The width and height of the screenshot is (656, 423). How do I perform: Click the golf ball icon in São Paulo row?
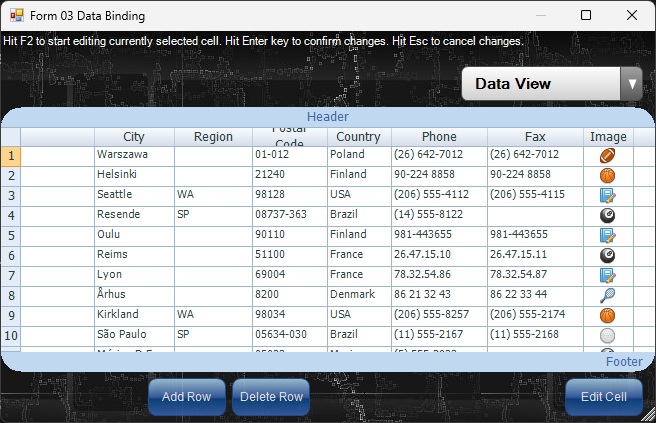click(x=607, y=335)
